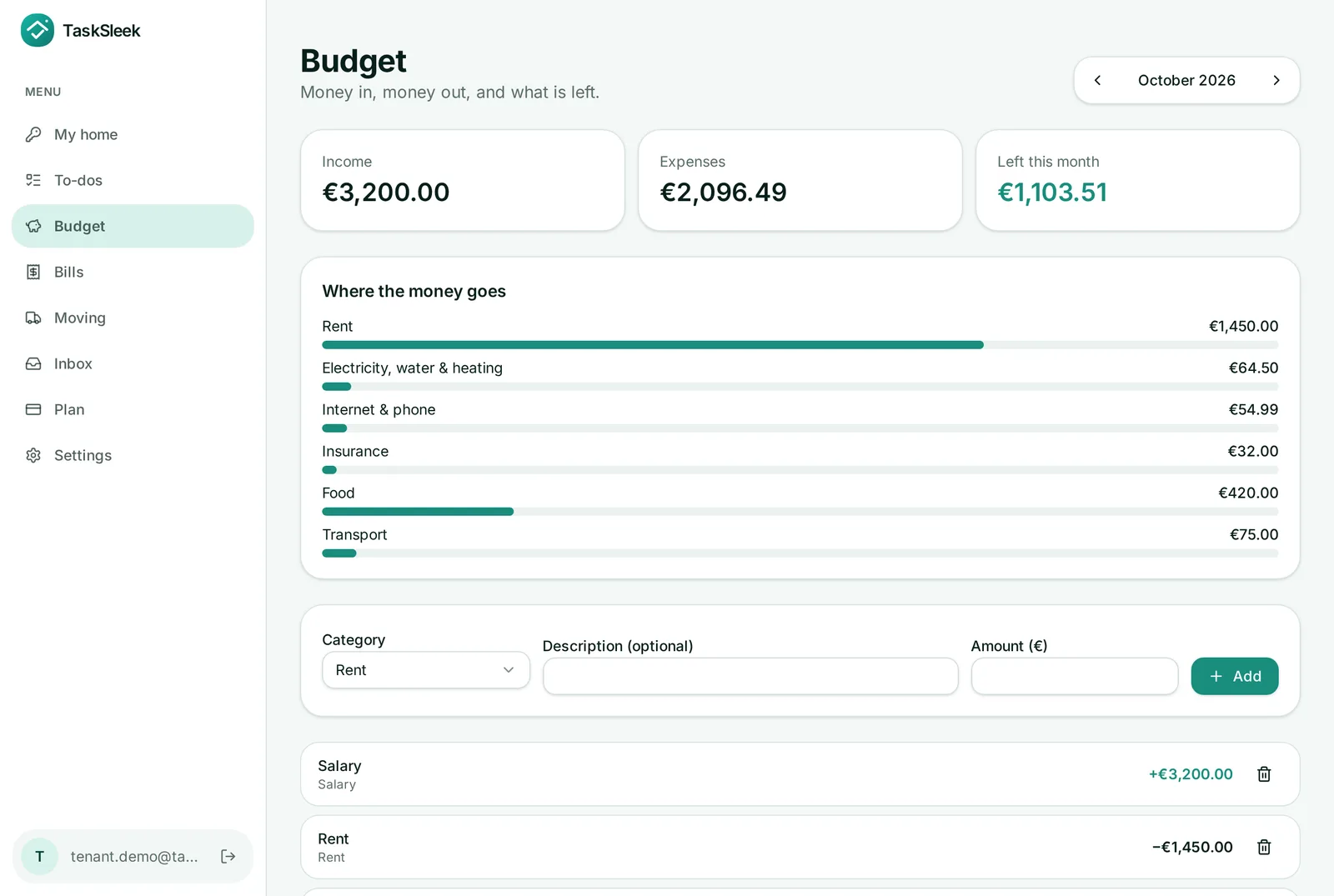The width and height of the screenshot is (1334, 896).
Task: Click the tenant.demo@ta... email text
Action: 134,856
